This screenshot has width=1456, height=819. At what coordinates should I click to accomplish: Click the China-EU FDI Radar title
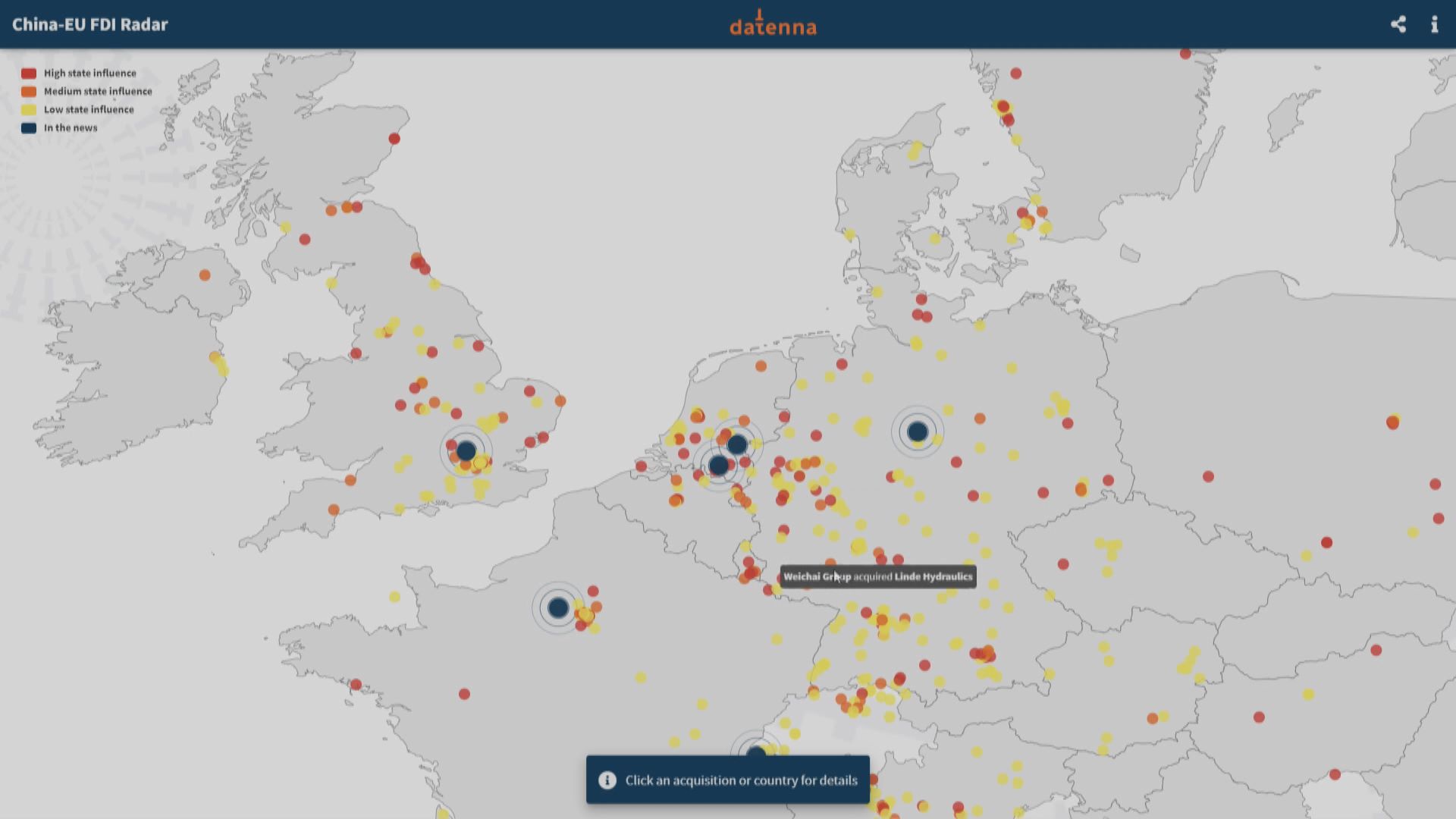(90, 24)
